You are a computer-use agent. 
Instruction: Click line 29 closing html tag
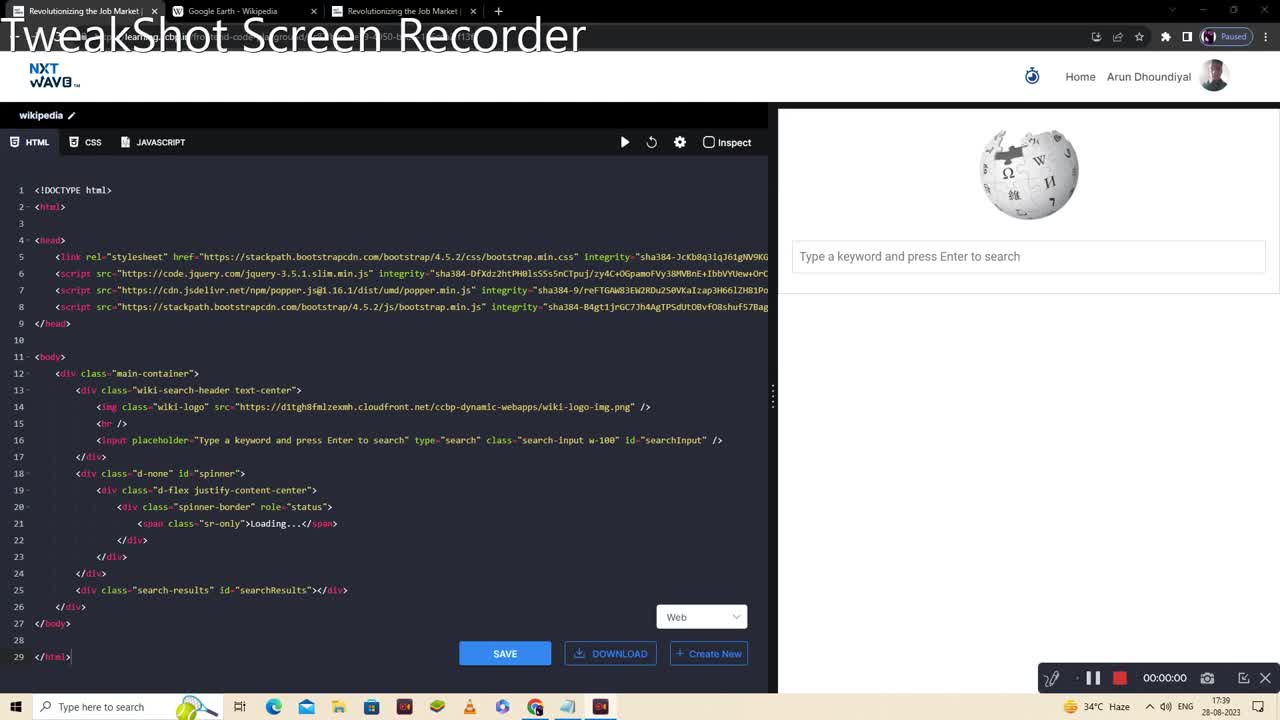tap(53, 657)
